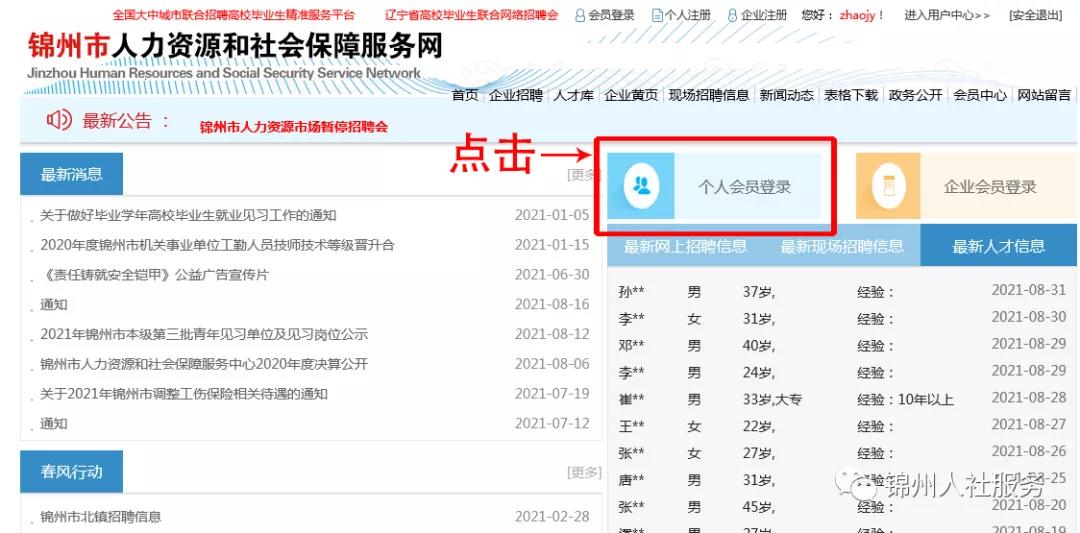Open news 关于2021年锦州市调整工伤保险相关待遇的通知

(184, 394)
